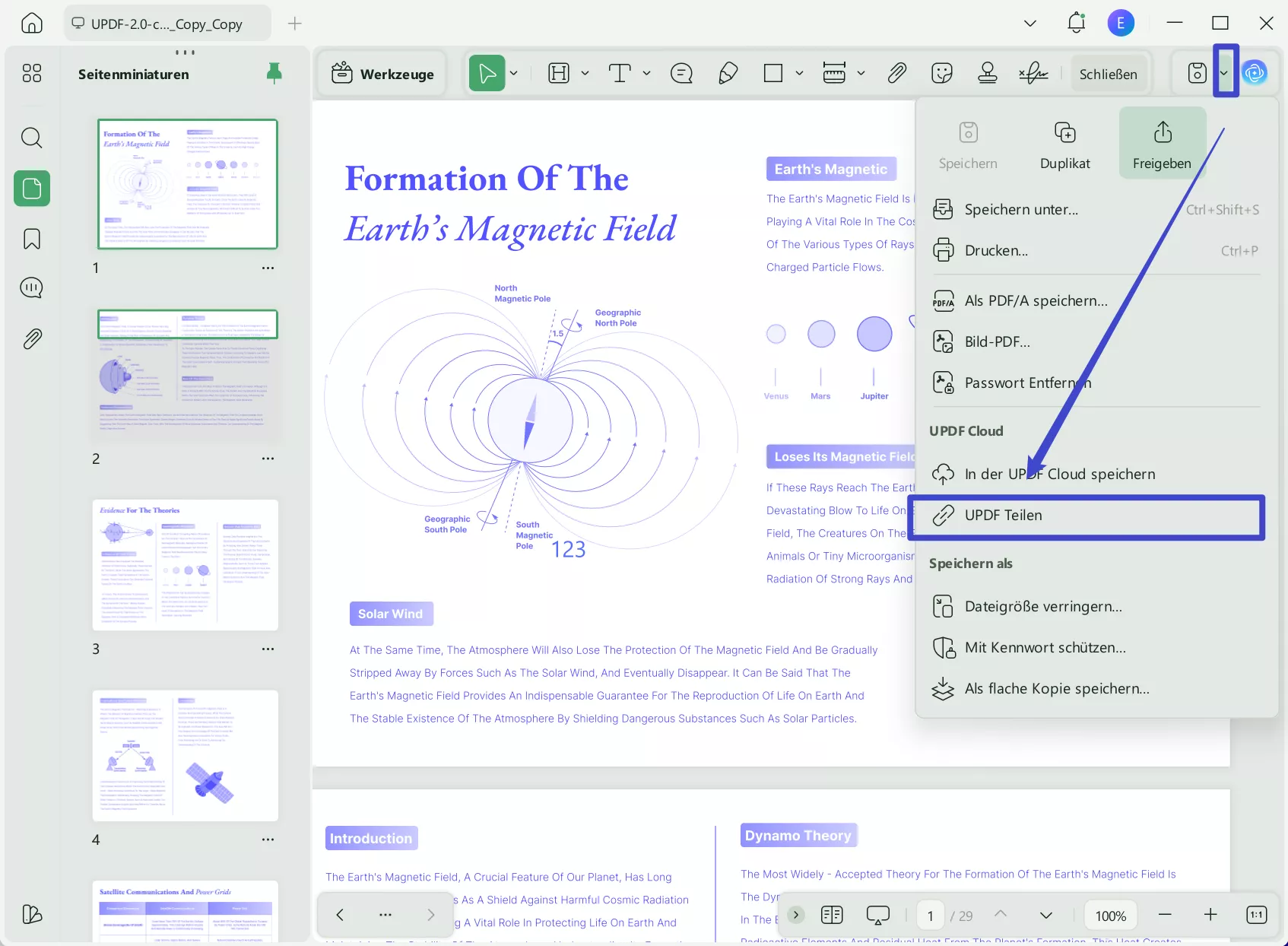
Task: Select the highlighter pen tool
Action: 728,73
